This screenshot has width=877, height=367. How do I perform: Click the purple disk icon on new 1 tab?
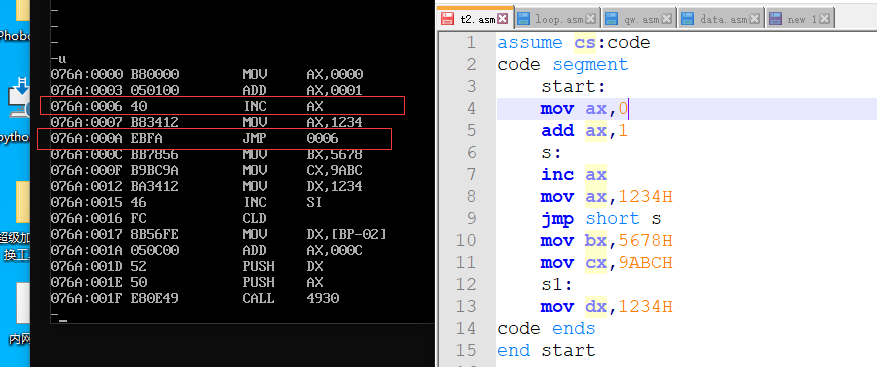click(775, 18)
